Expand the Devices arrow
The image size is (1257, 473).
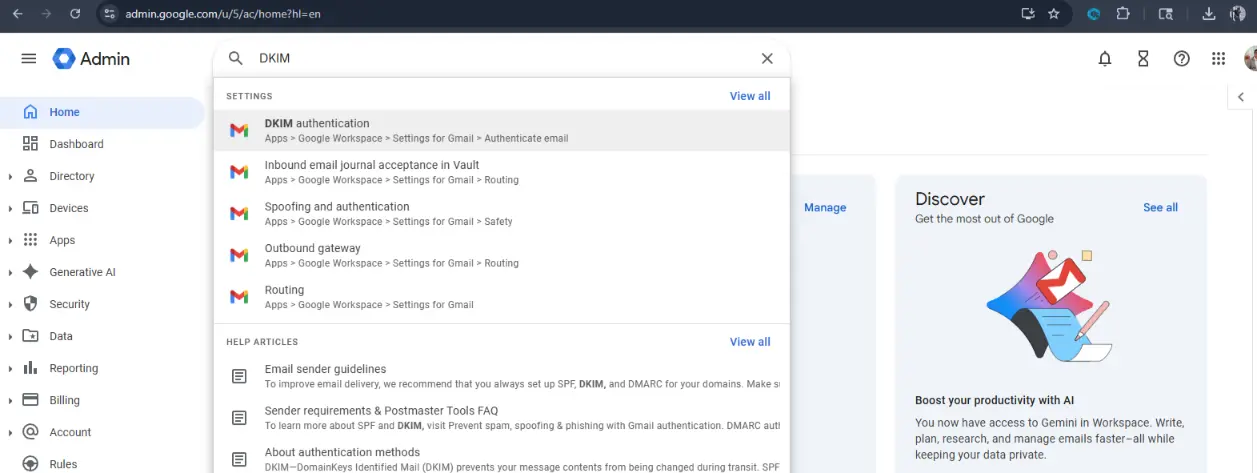point(10,209)
